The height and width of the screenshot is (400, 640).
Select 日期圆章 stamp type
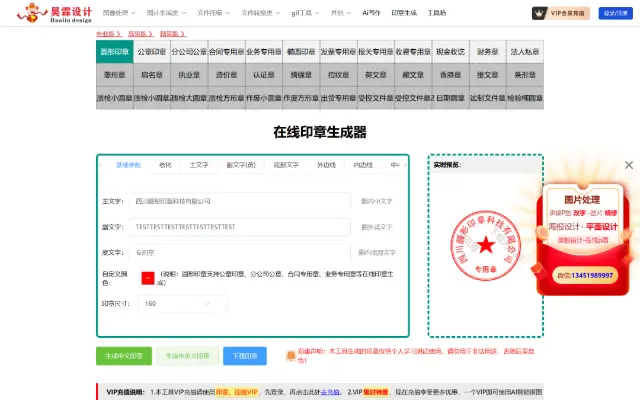(x=450, y=98)
